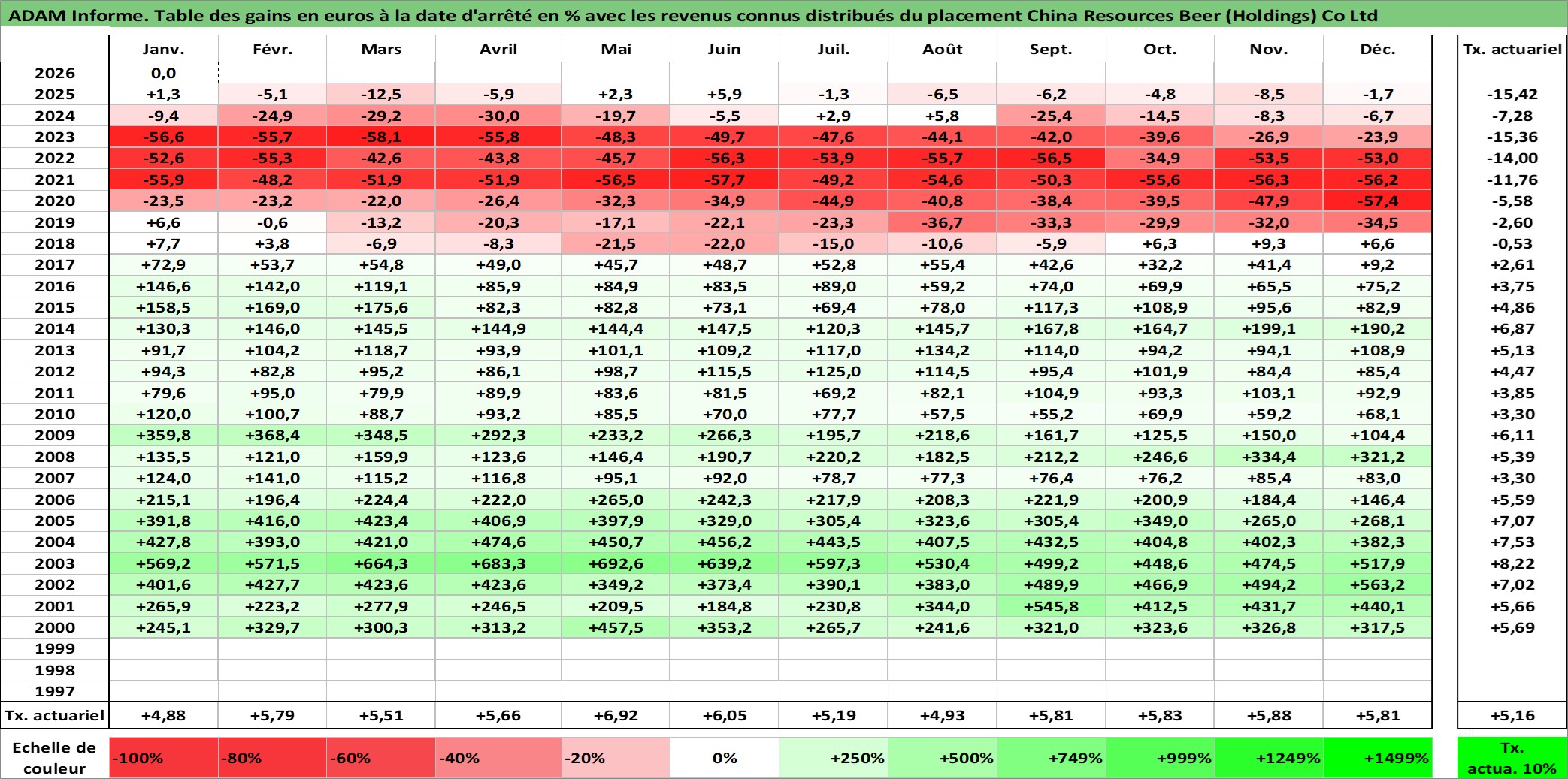Click the 2025 Tx. actuariel value '-15,42'
The image size is (1568, 779).
coord(1512,94)
